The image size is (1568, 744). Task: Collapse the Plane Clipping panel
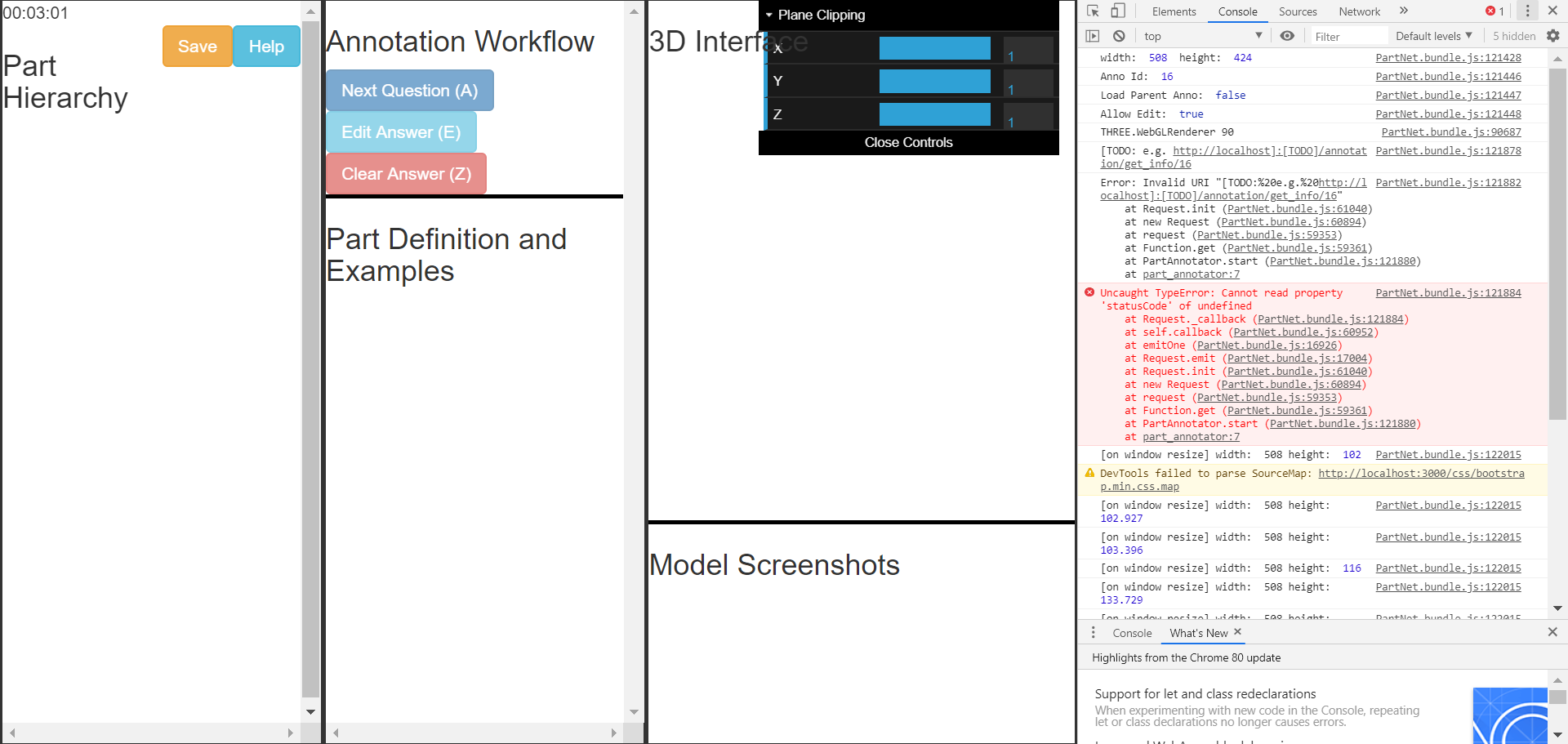768,15
